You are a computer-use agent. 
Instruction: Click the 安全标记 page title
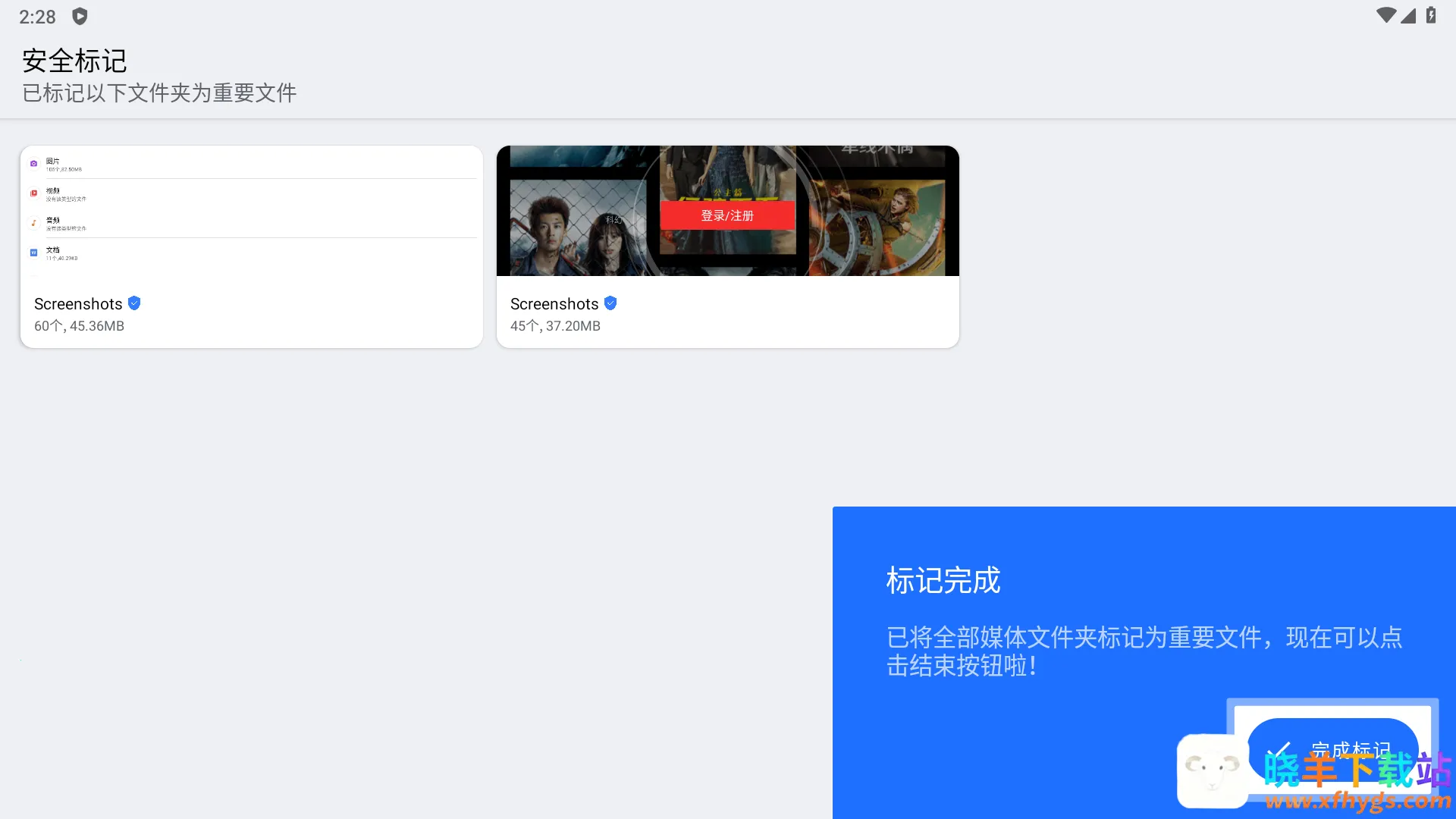(x=74, y=61)
